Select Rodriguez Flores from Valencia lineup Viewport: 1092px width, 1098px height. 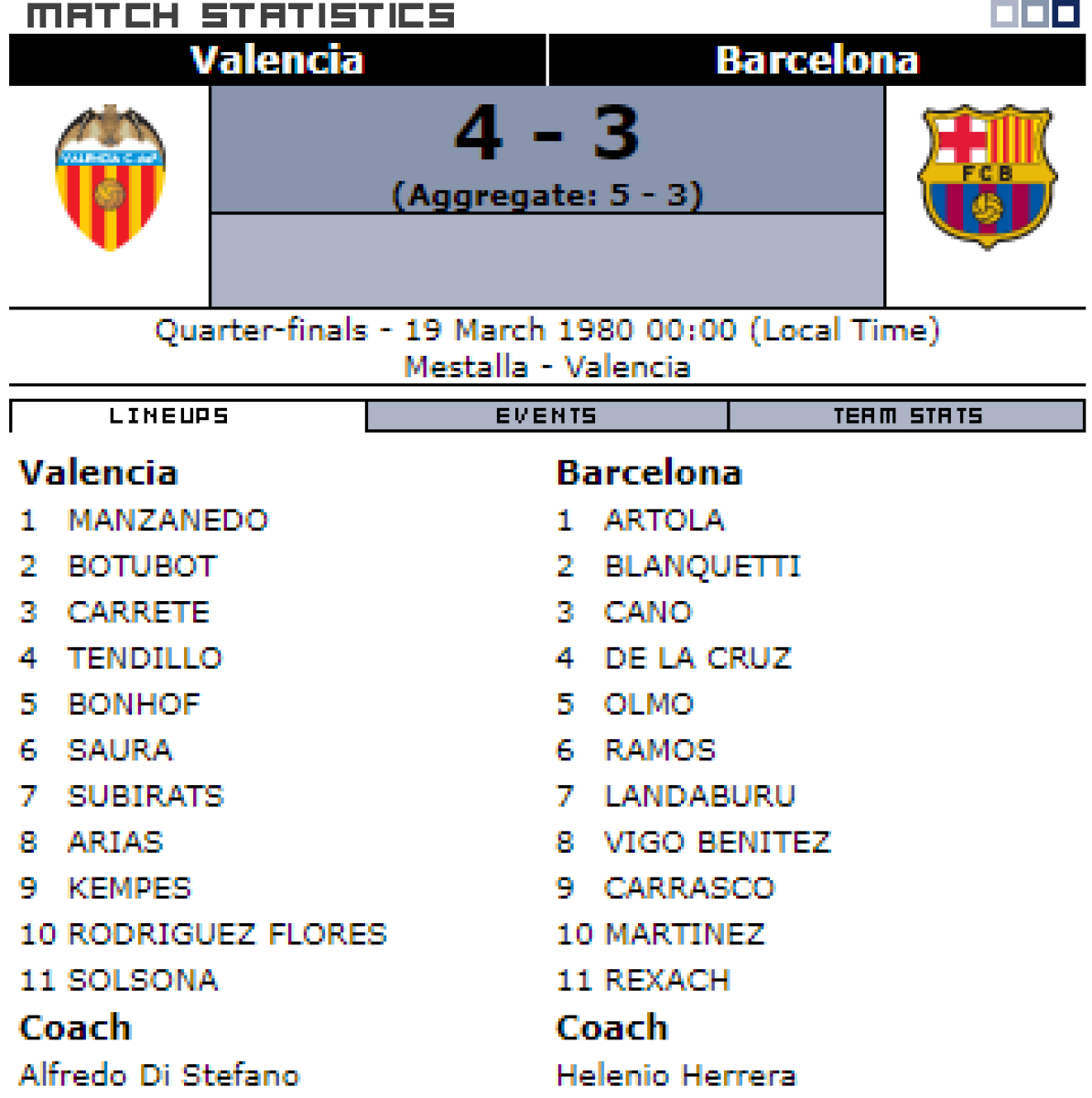[x=227, y=933]
